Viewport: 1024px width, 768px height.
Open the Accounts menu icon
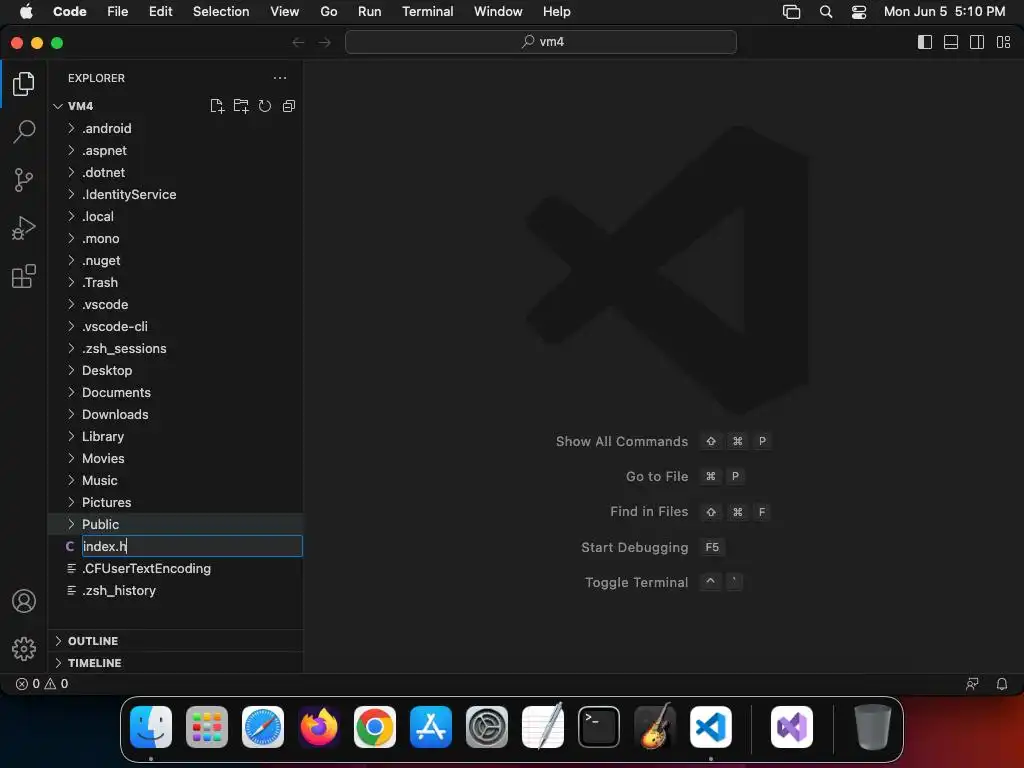click(24, 601)
